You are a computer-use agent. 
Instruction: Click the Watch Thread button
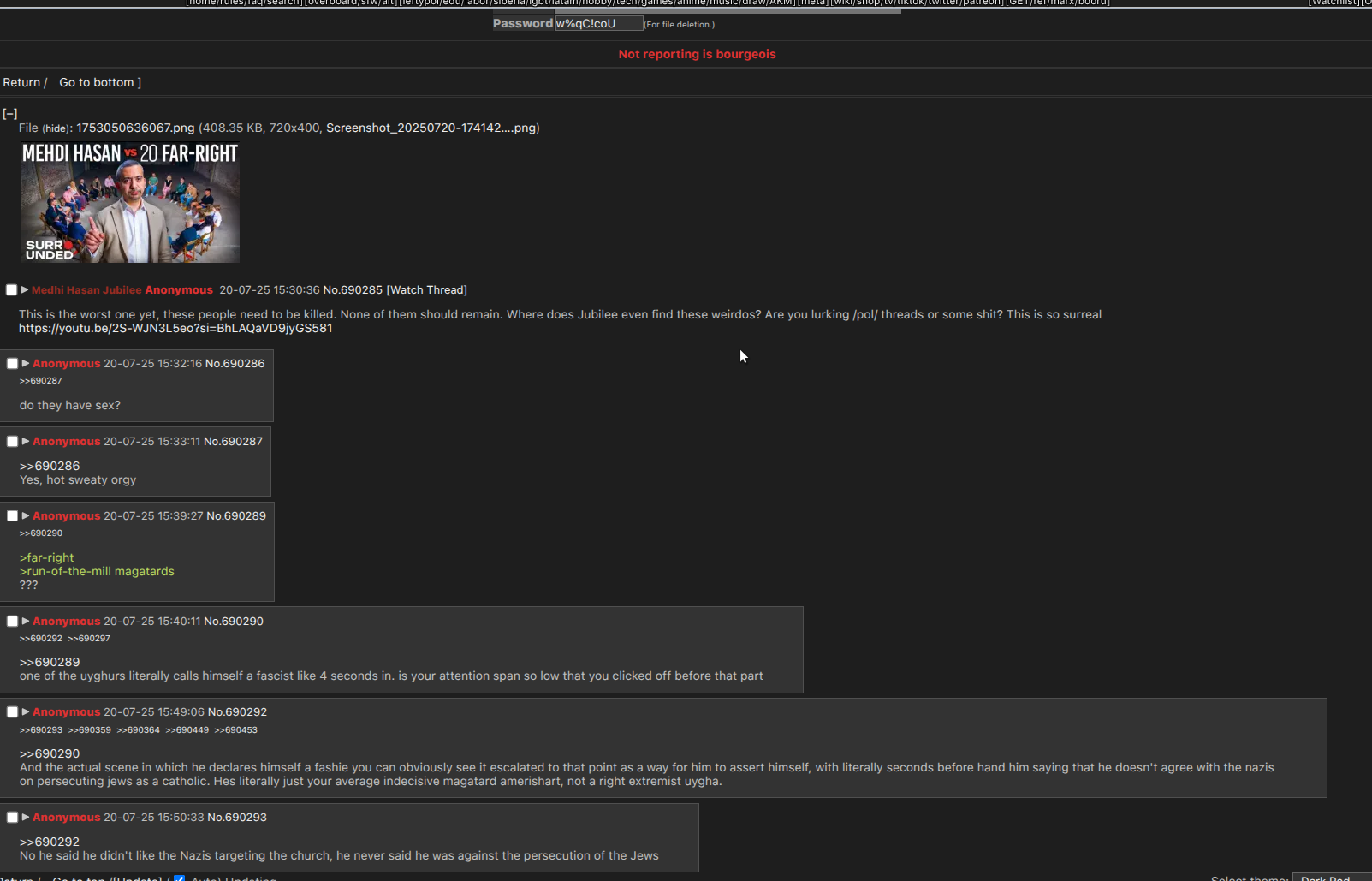[x=427, y=289]
